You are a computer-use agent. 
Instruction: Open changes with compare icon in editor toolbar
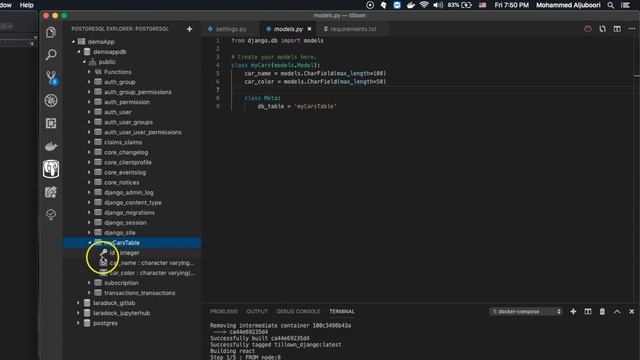pyautogui.click(x=602, y=29)
